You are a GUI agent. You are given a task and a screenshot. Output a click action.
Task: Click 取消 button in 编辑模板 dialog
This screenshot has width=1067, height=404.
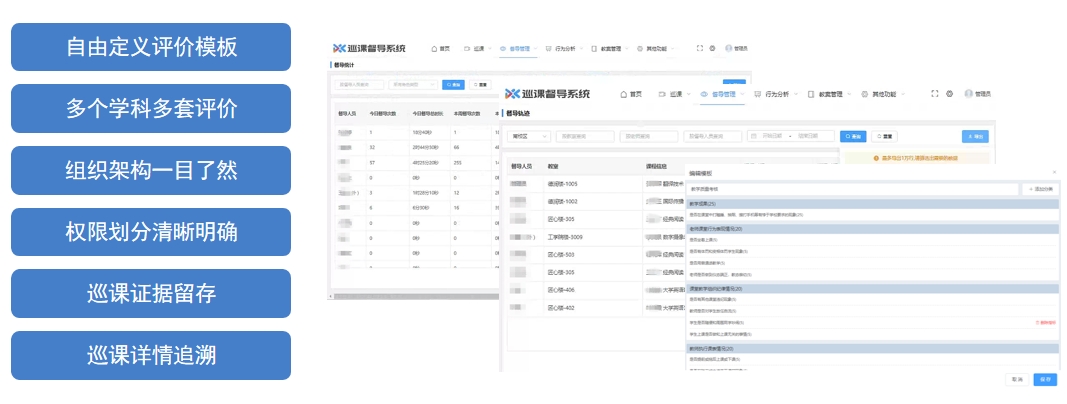pos(1017,380)
